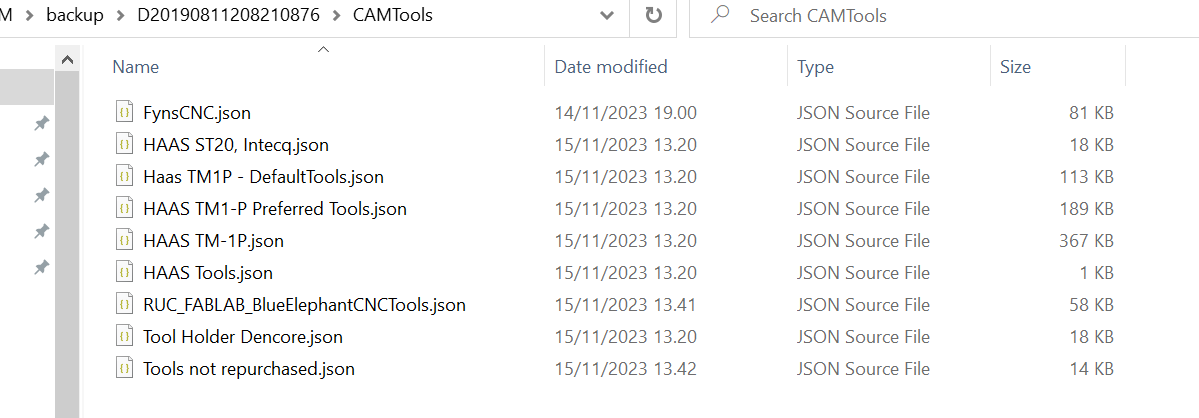Click the 189 KB size value

pos(1087,209)
